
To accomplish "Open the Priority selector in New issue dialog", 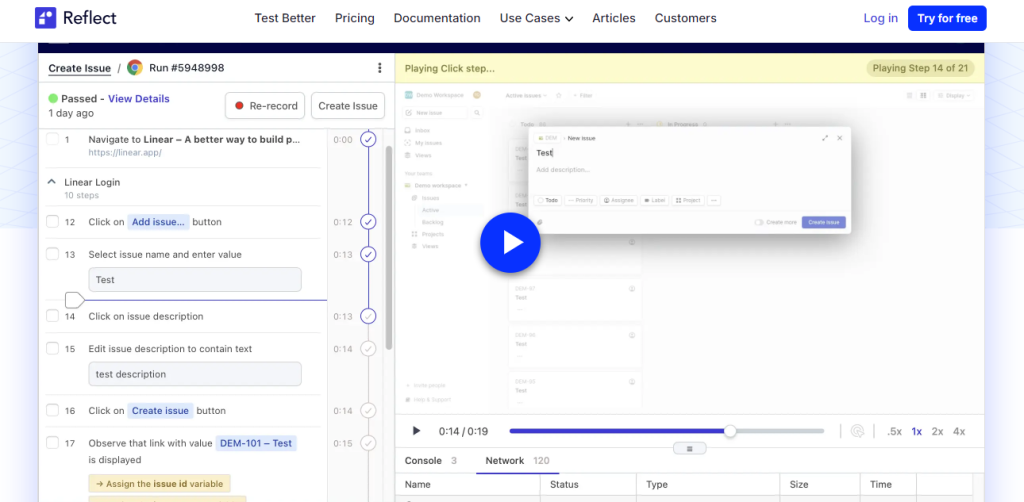I will (x=581, y=200).
